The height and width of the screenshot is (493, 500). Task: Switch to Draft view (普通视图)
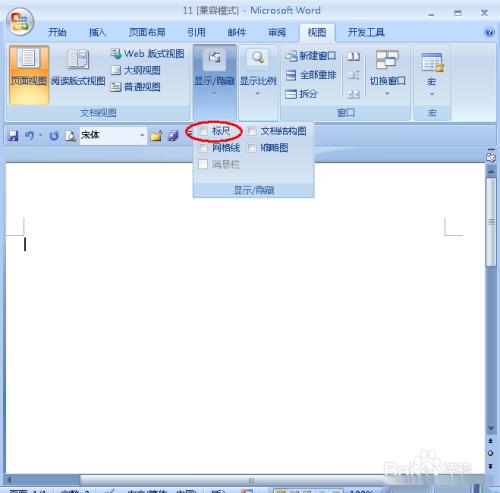pos(135,87)
